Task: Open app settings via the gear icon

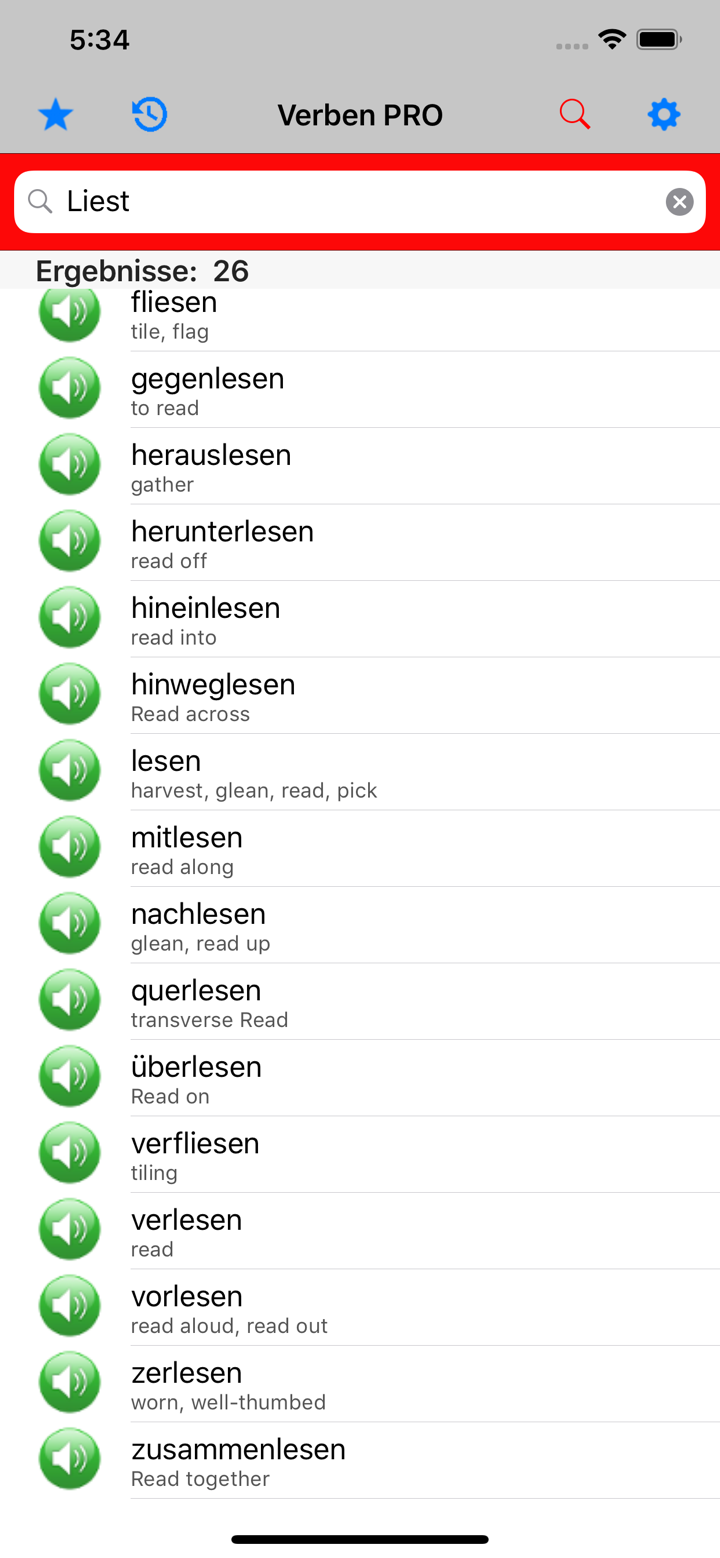Action: tap(663, 114)
